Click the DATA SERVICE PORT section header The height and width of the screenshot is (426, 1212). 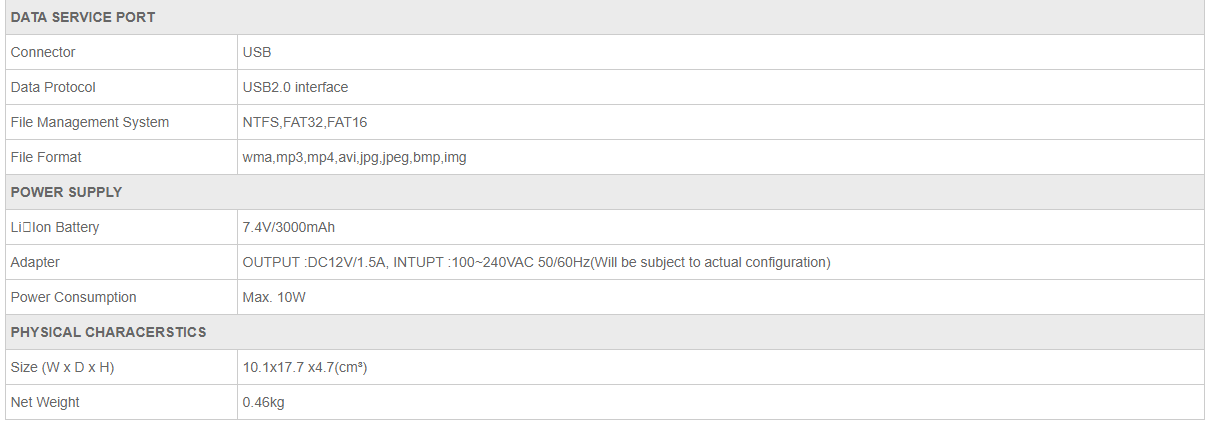[82, 17]
